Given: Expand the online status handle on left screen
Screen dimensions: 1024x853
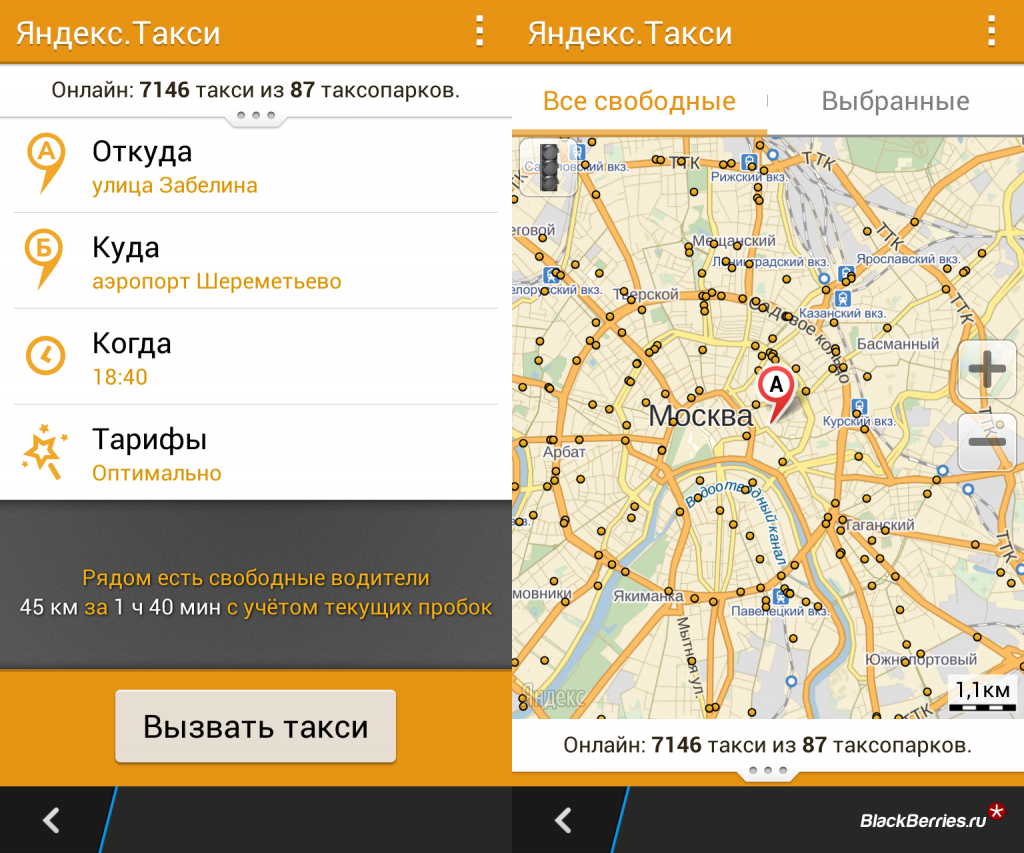Looking at the screenshot, I should 255,116.
